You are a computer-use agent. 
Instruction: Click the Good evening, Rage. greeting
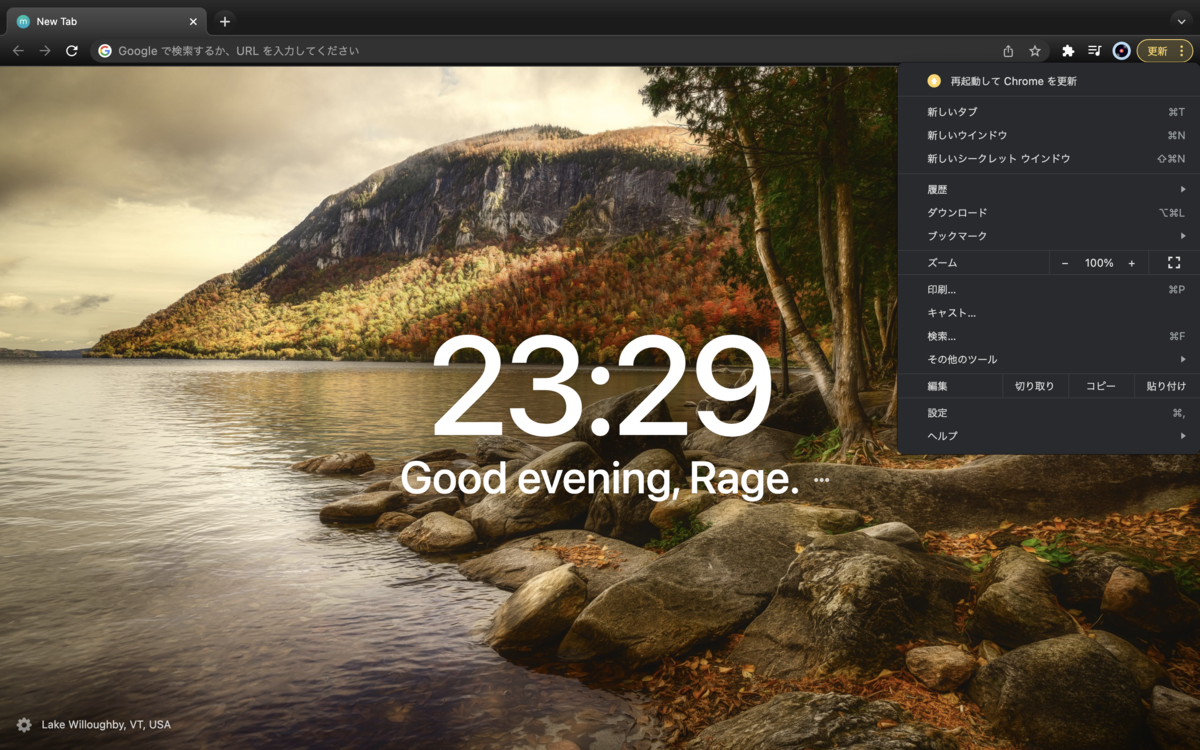(600, 479)
